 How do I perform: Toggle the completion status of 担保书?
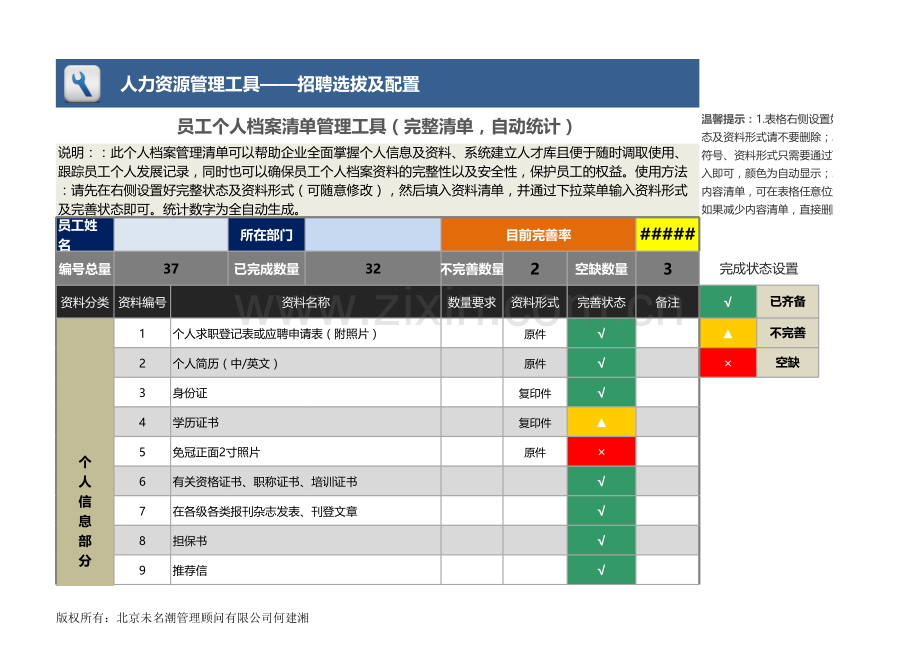click(600, 540)
